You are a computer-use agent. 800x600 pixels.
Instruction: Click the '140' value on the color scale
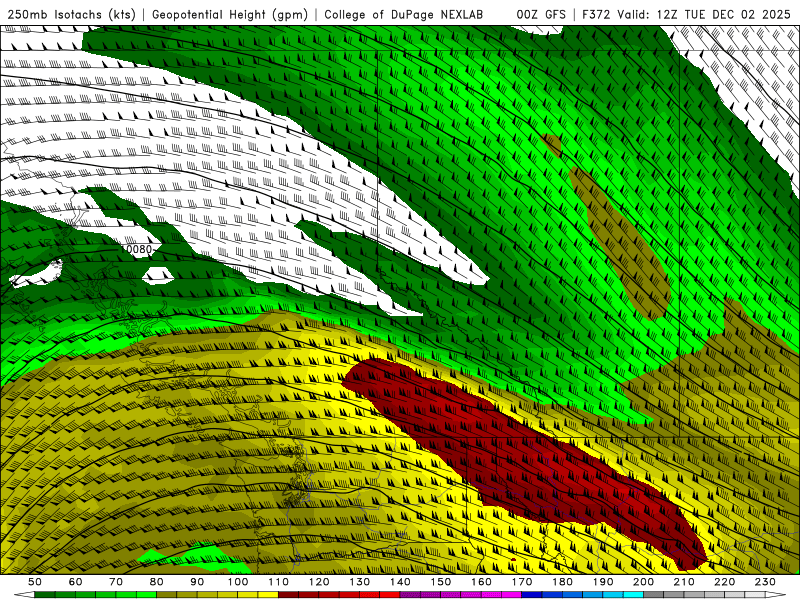coord(400,582)
